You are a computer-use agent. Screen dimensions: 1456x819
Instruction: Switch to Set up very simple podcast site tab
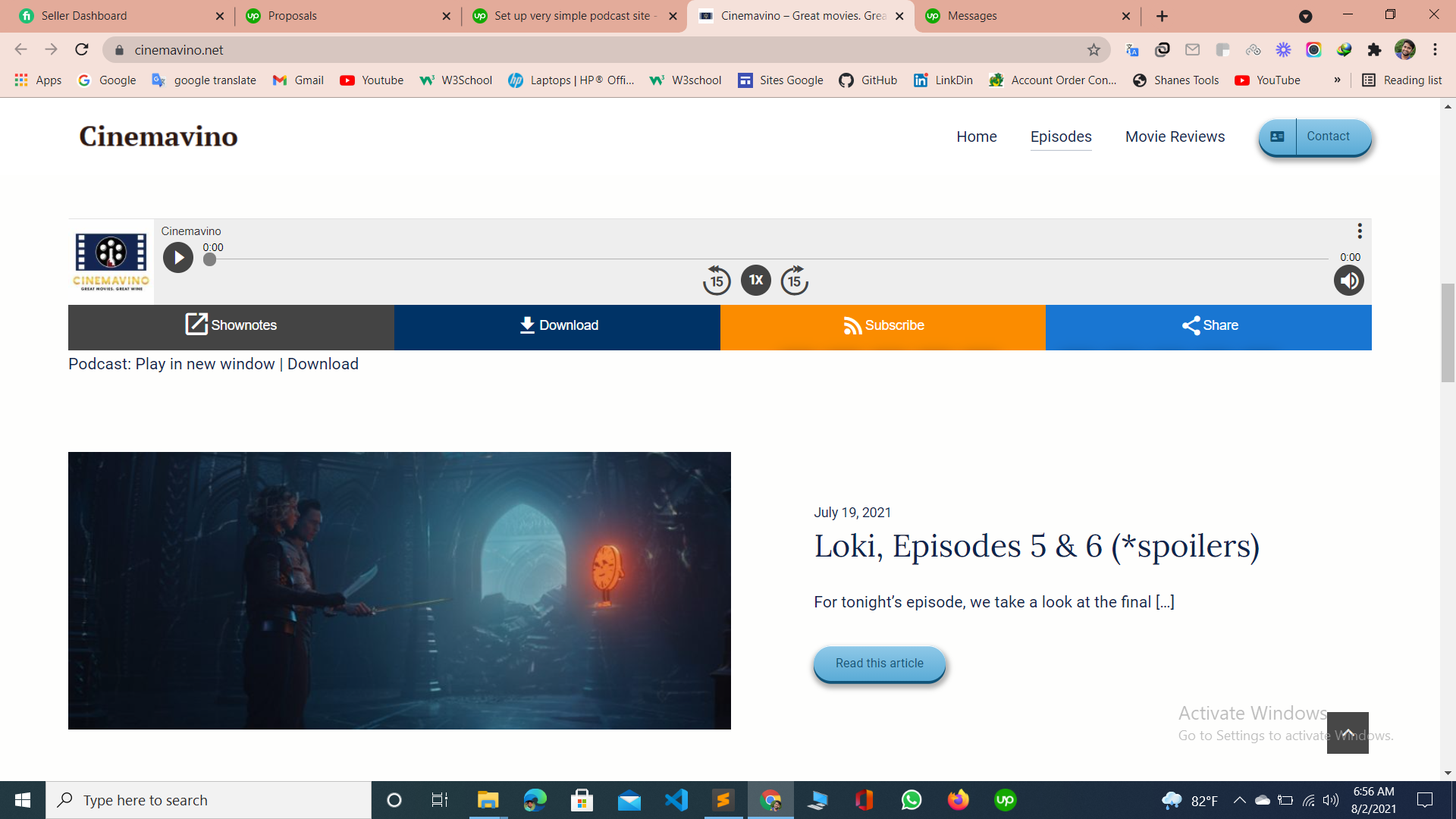click(x=574, y=16)
